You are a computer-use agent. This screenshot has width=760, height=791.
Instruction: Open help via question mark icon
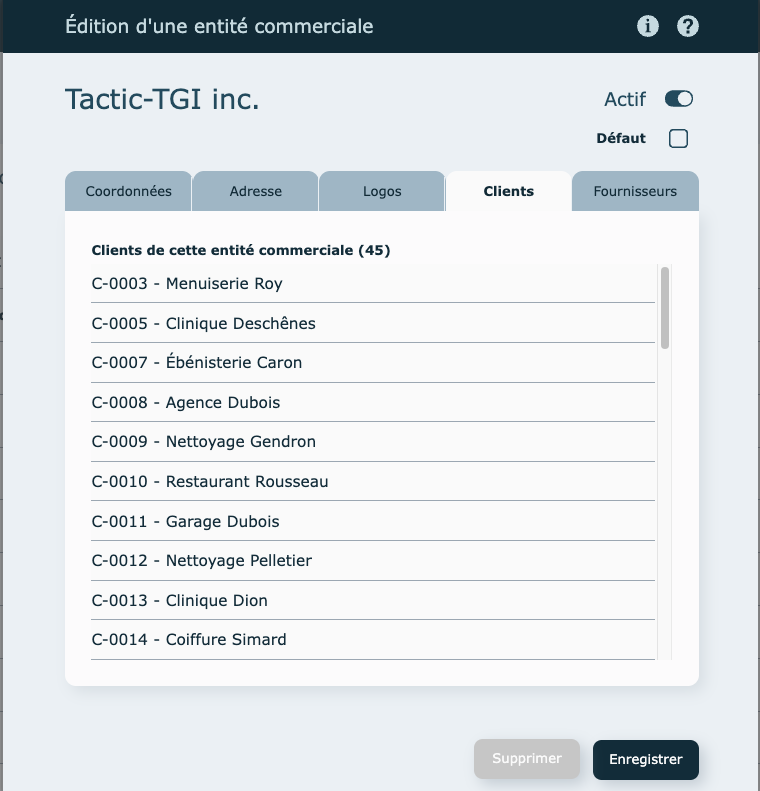point(687,26)
